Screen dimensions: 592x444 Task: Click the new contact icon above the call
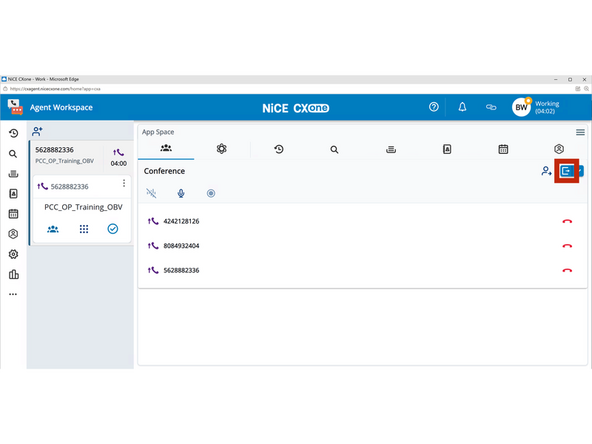(37, 131)
